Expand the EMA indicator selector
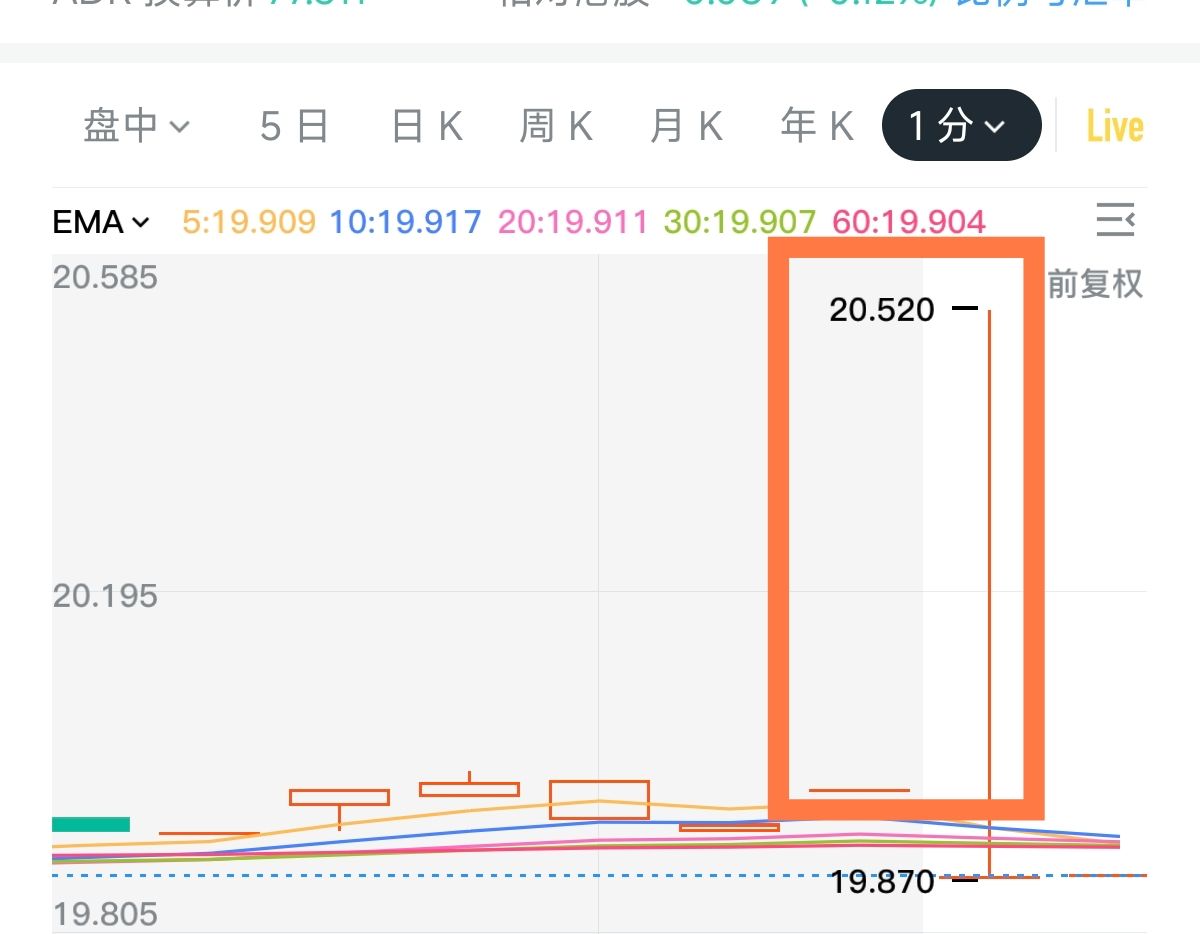 point(101,222)
